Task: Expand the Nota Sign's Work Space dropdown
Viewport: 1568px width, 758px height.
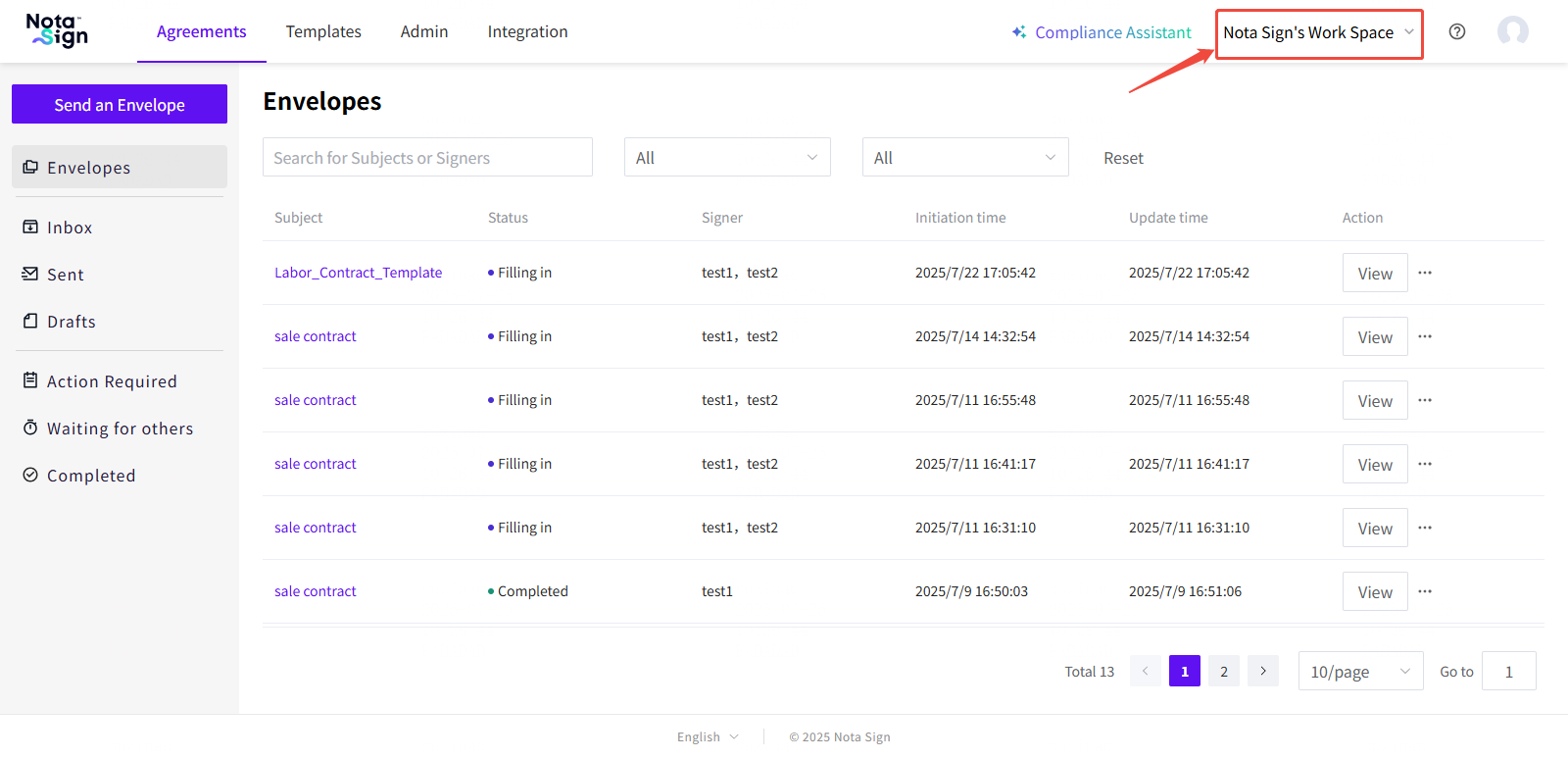Action: coord(1318,33)
